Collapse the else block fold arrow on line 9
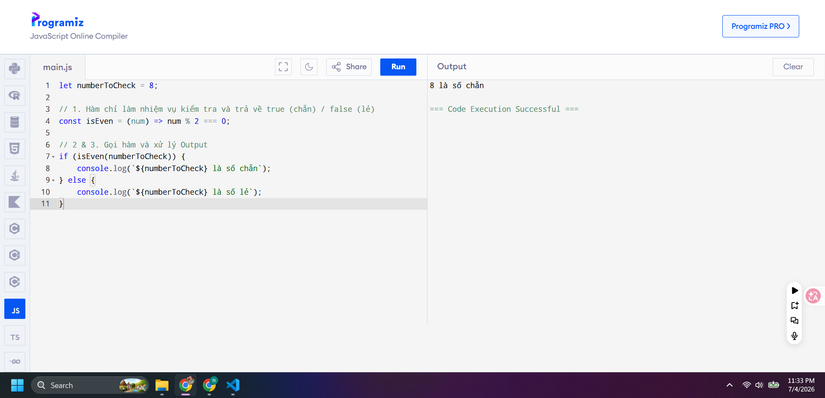 pyautogui.click(x=53, y=181)
